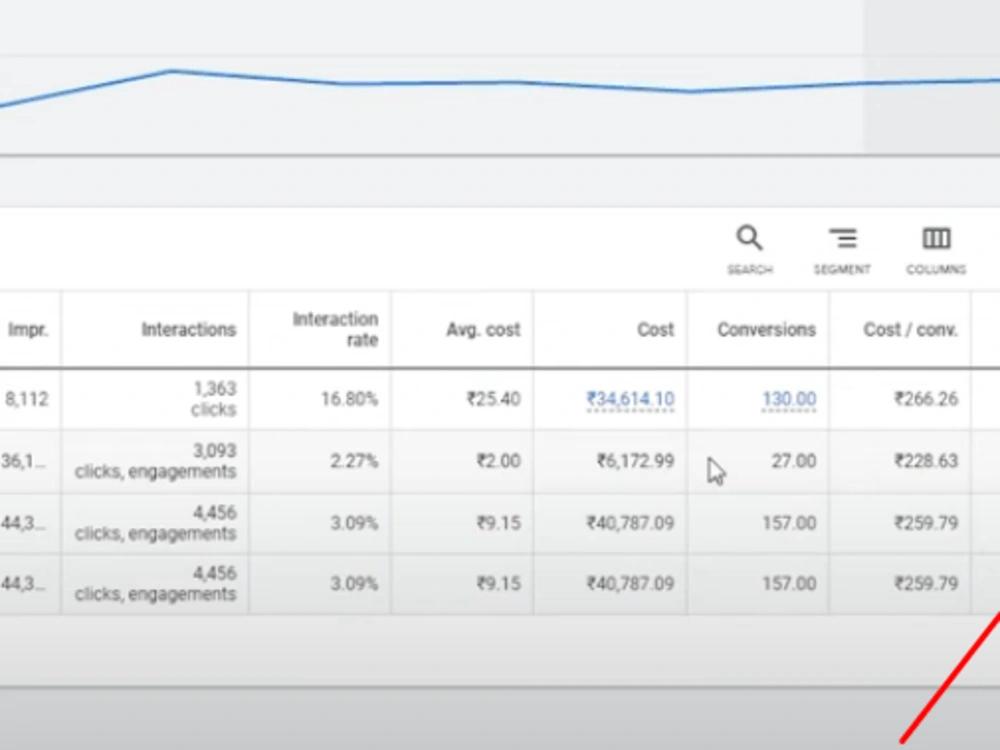Image resolution: width=1000 pixels, height=750 pixels.
Task: Select the 2.27% interaction rate cell
Action: coord(320,461)
